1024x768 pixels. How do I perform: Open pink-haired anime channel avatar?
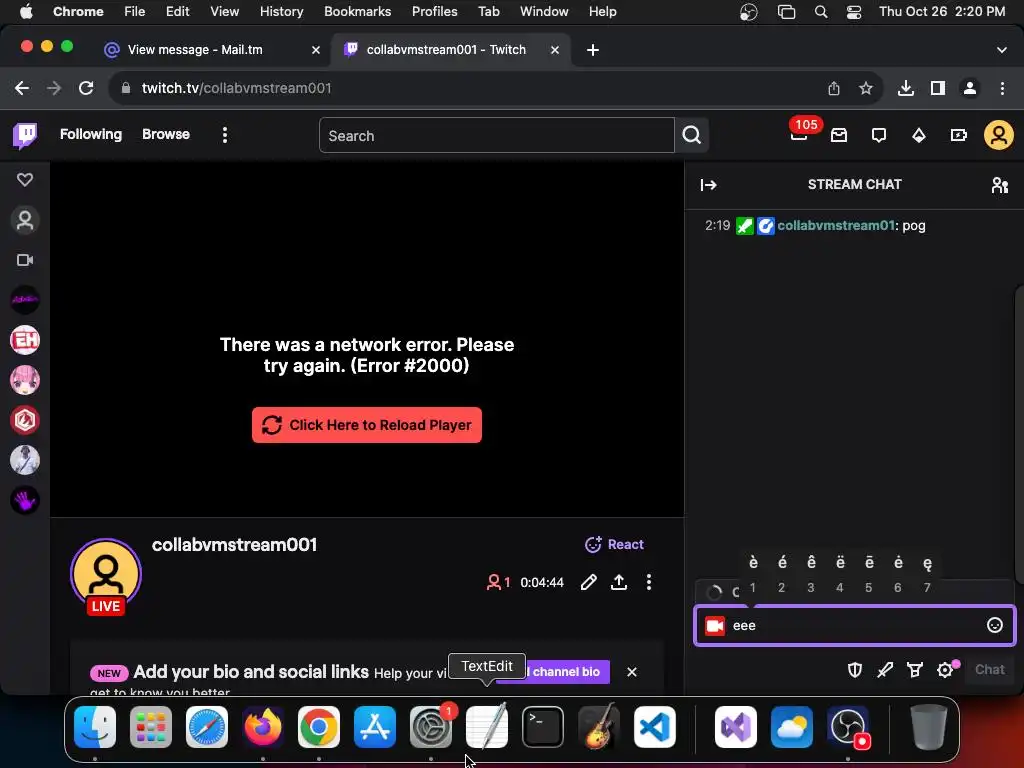point(25,380)
